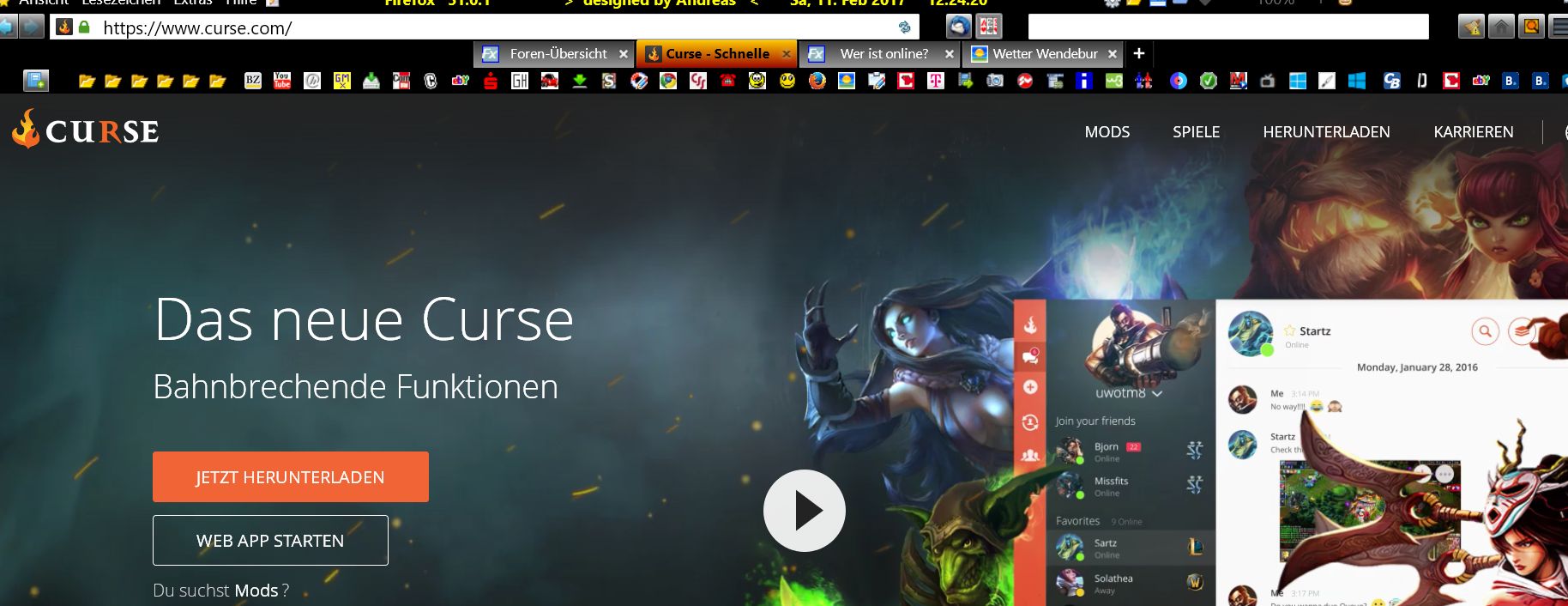Screen dimensions: 1568x606
Task: Close the Wetter Wendebur tab
Action: (1113, 54)
